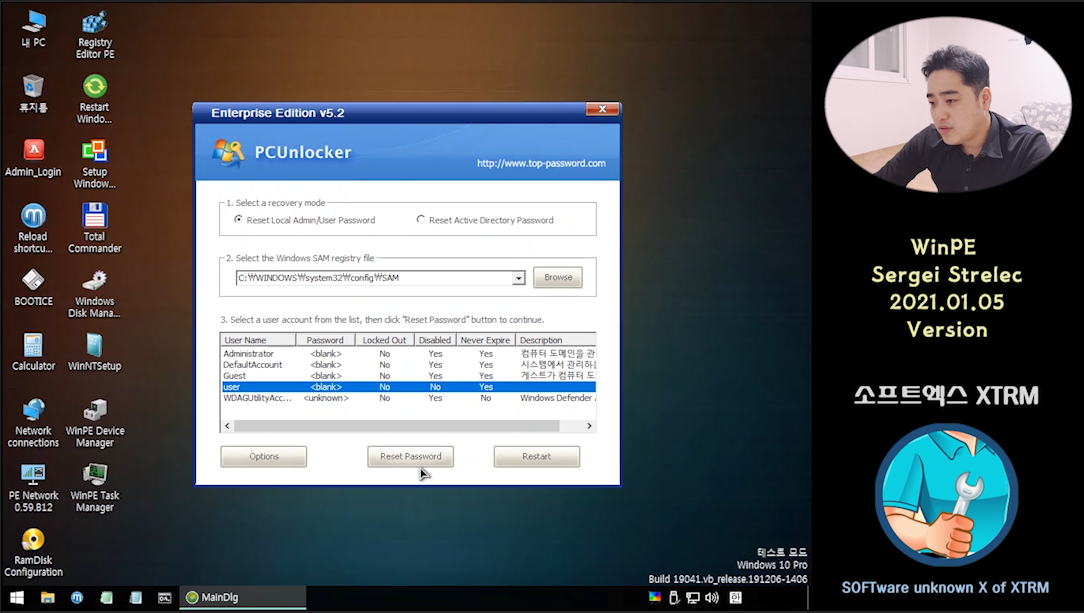Image resolution: width=1084 pixels, height=613 pixels.
Task: Click the SAM registry file path field
Action: (x=373, y=278)
